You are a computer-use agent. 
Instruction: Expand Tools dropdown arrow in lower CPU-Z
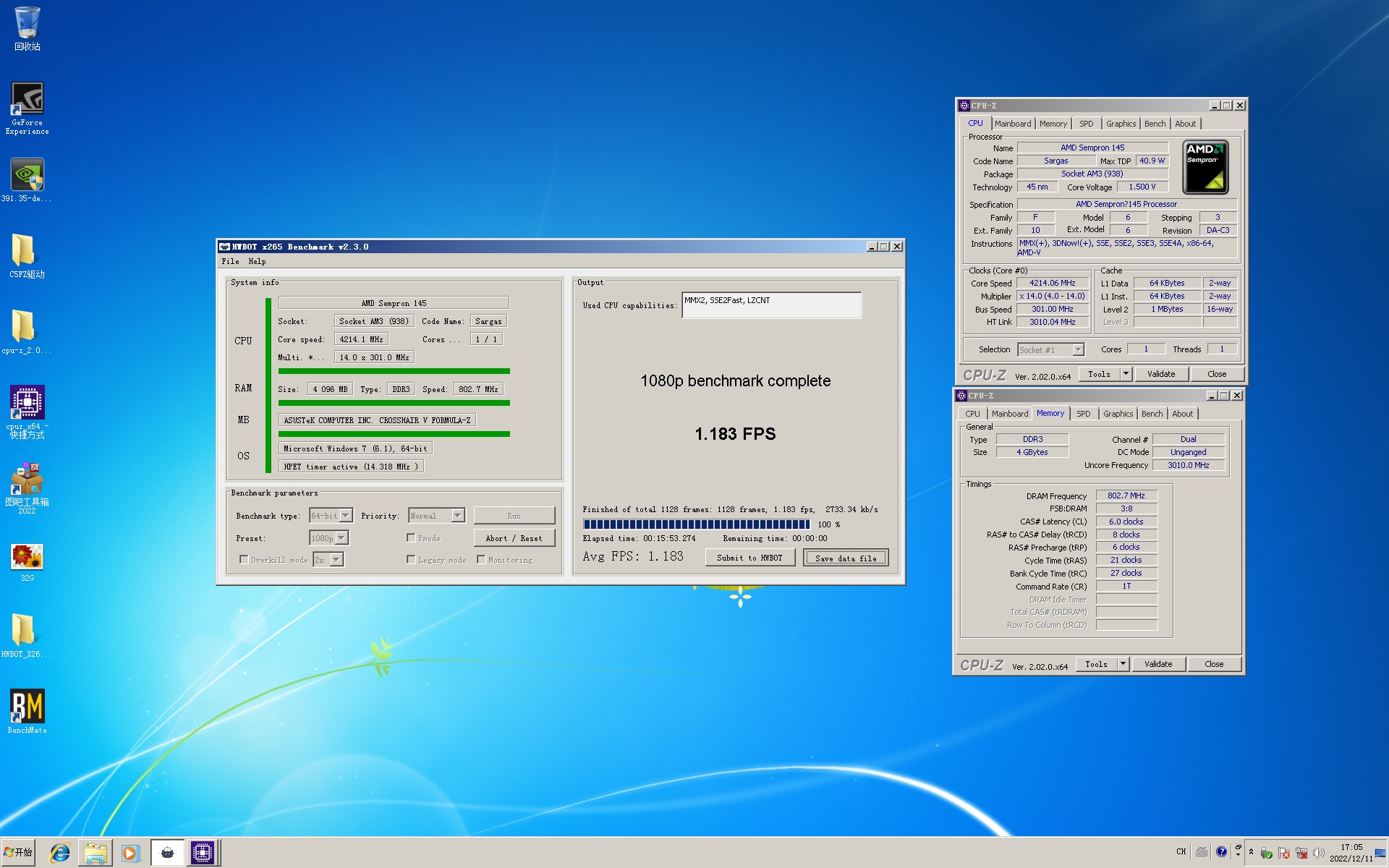click(1123, 664)
